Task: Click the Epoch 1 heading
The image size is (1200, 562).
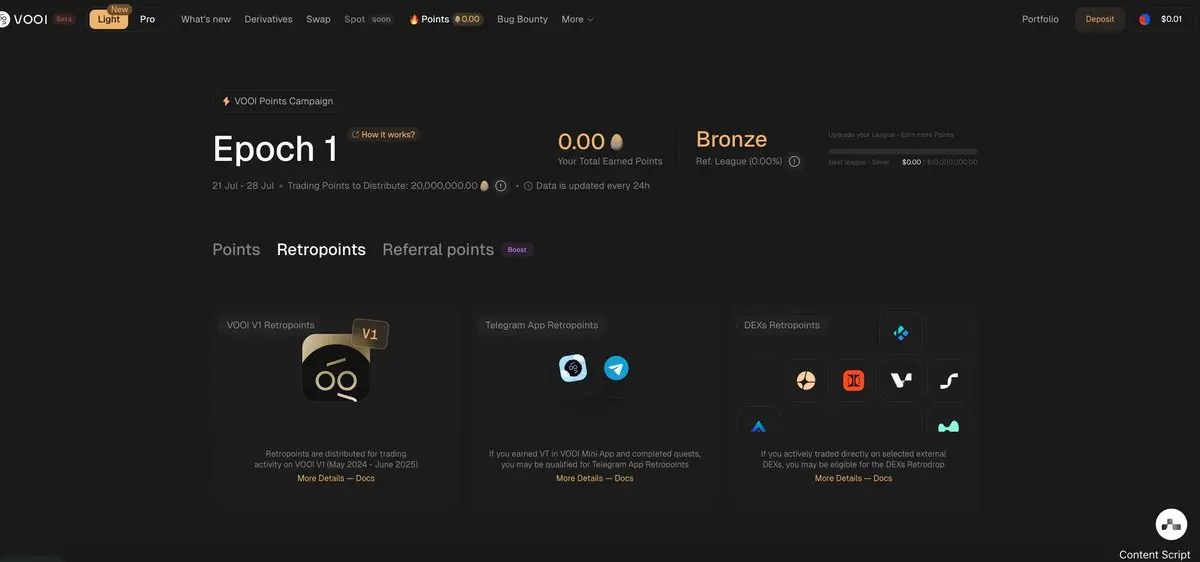Action: pyautogui.click(x=275, y=149)
